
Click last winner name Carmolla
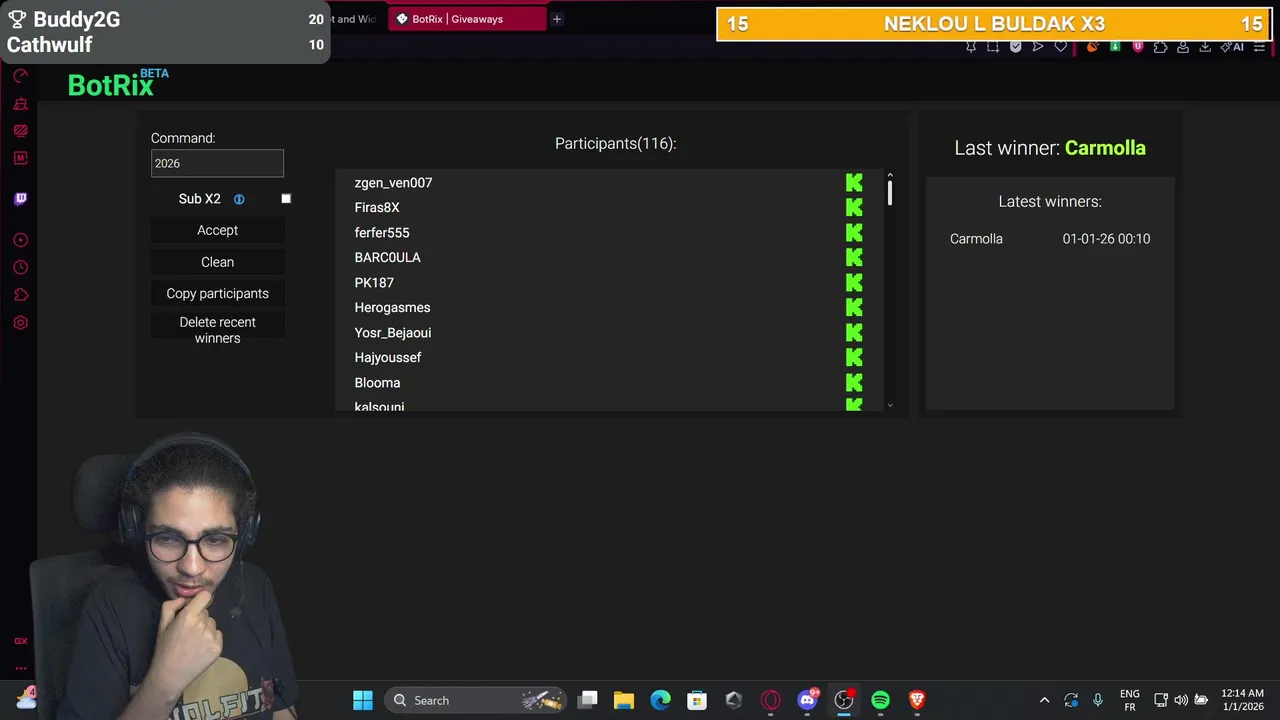(1105, 148)
